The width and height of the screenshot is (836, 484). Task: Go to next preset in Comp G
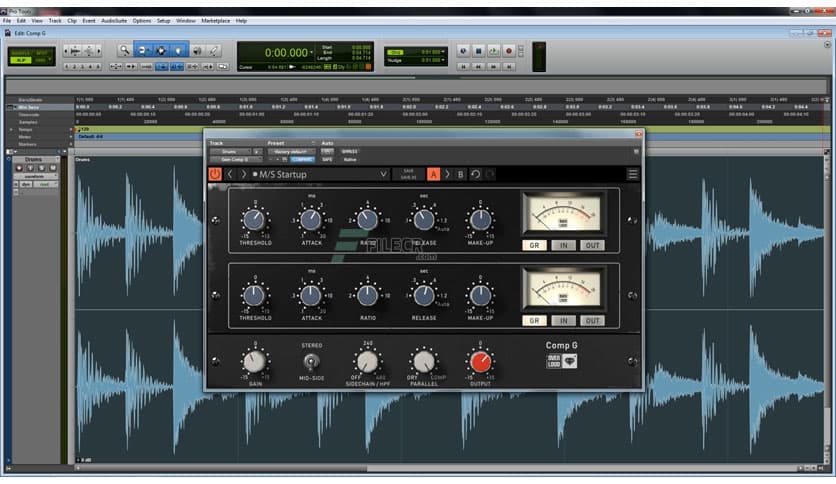(x=243, y=174)
